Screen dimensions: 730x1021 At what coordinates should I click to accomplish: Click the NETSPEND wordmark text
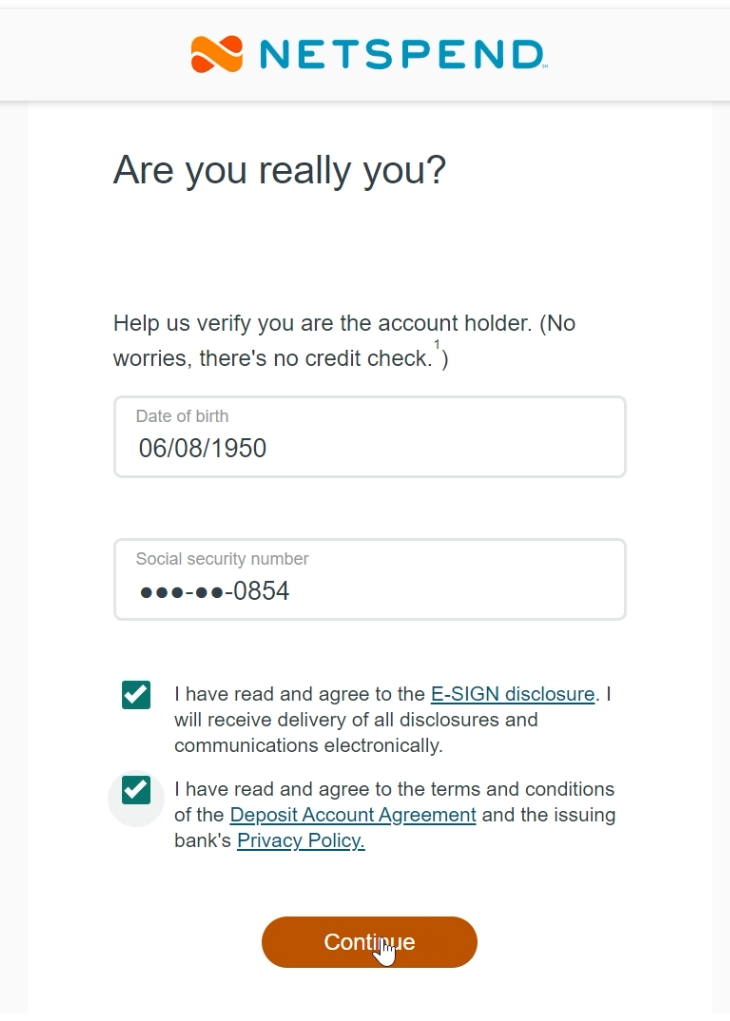[401, 54]
